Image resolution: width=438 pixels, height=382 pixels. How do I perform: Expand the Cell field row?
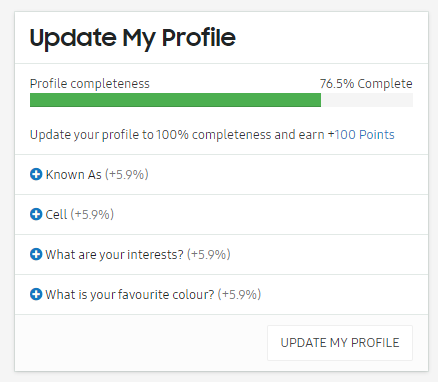(x=221, y=215)
